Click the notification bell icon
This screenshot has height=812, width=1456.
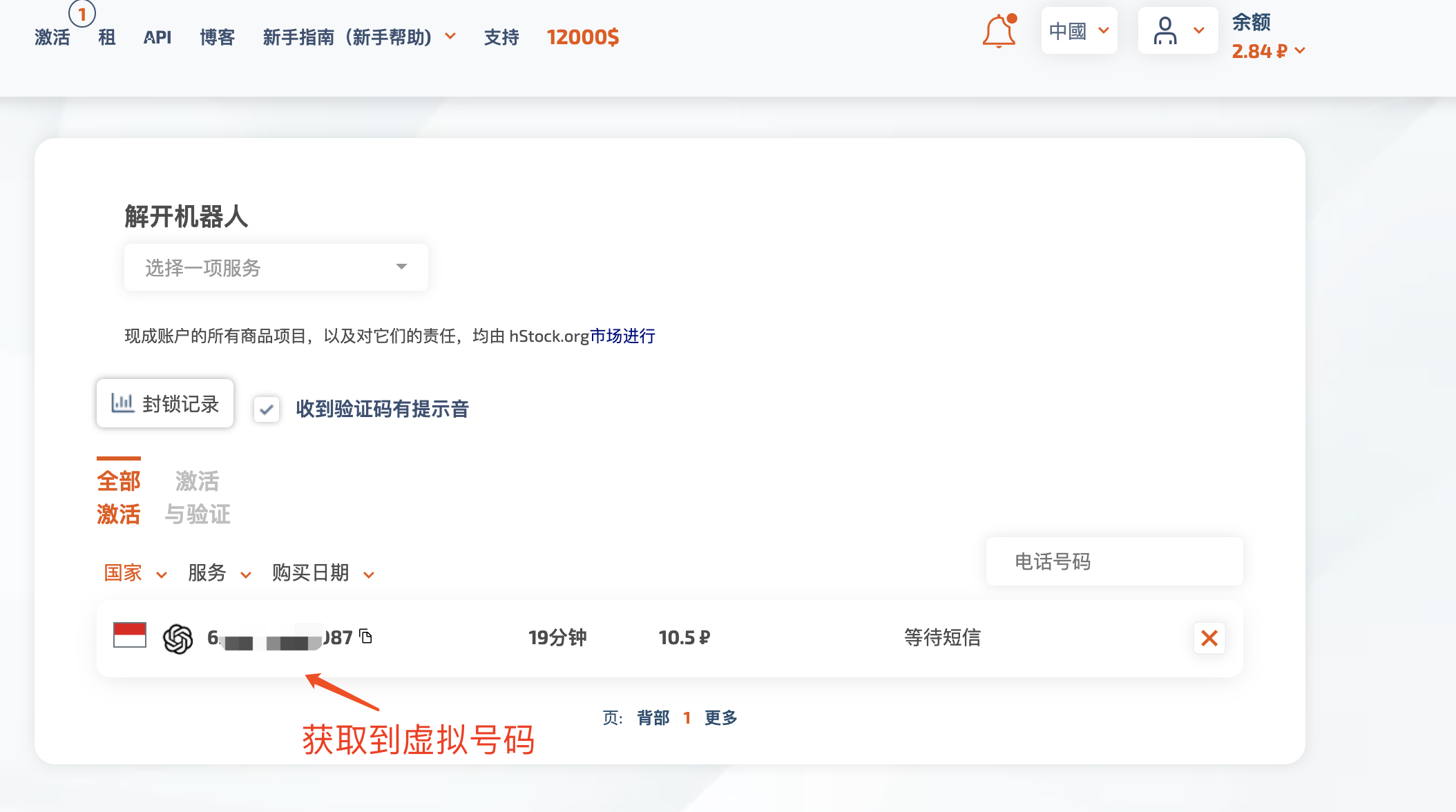pos(999,32)
